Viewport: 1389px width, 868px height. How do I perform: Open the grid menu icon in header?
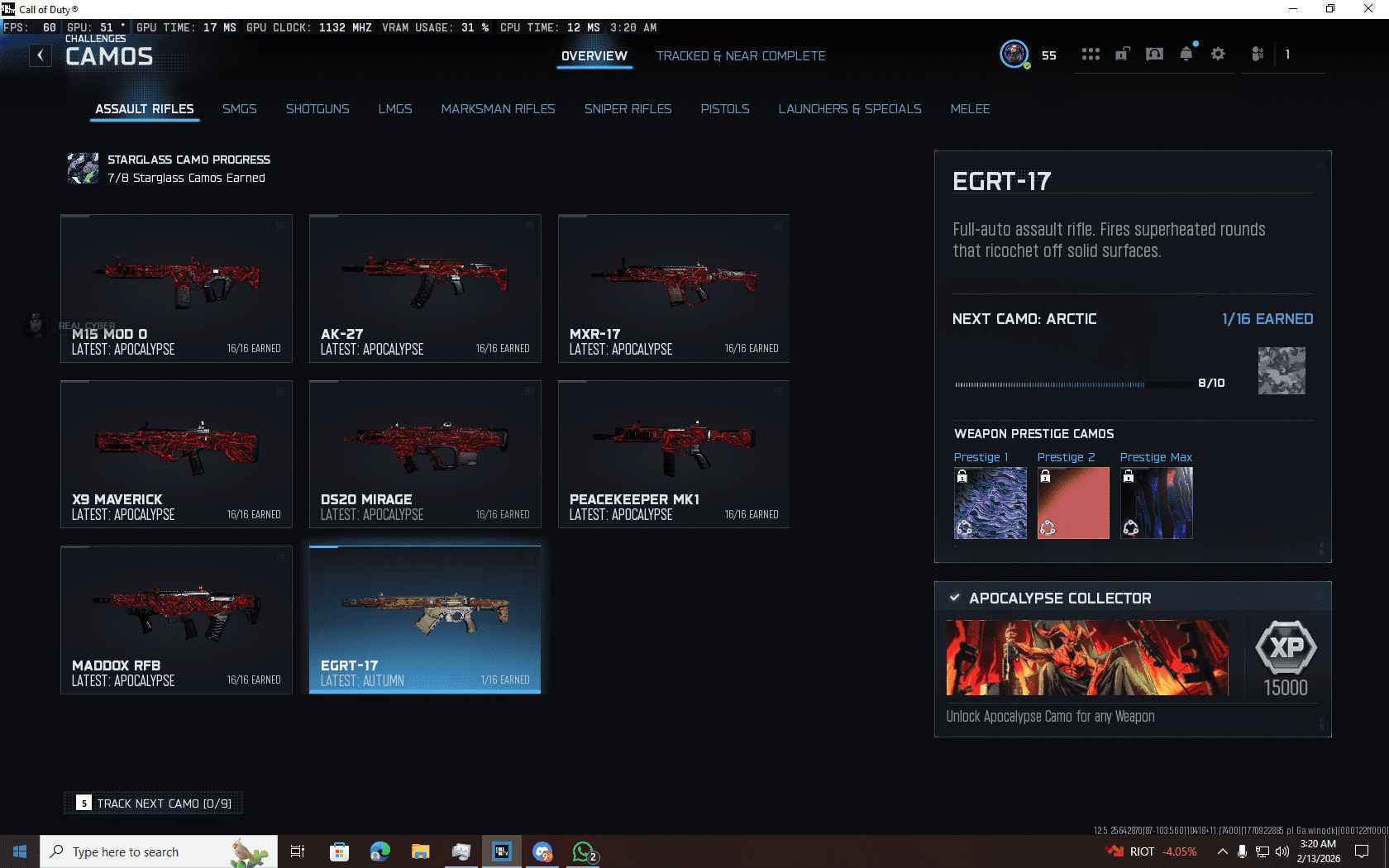tap(1091, 55)
